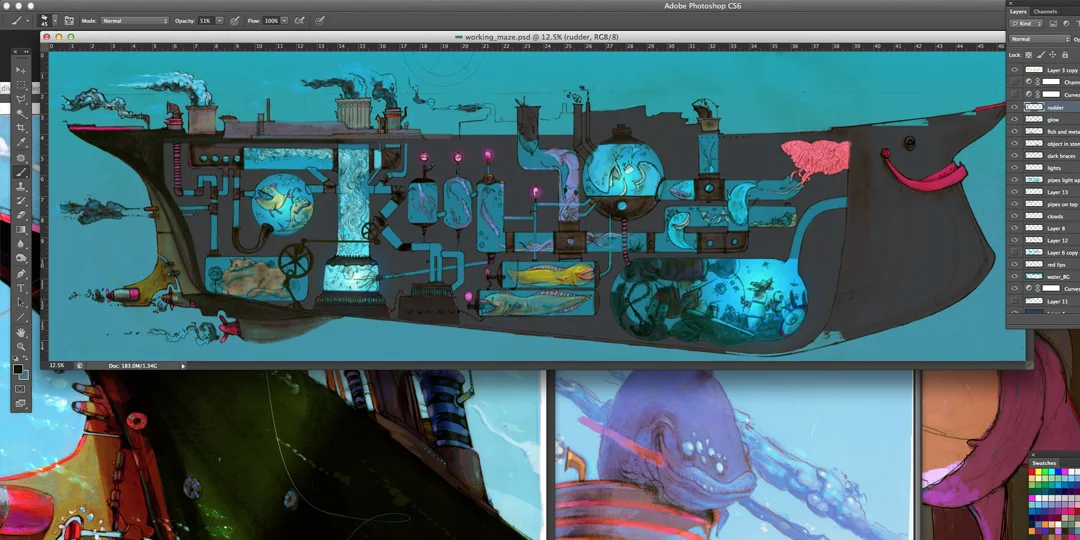Select the Hand tool

[21, 332]
